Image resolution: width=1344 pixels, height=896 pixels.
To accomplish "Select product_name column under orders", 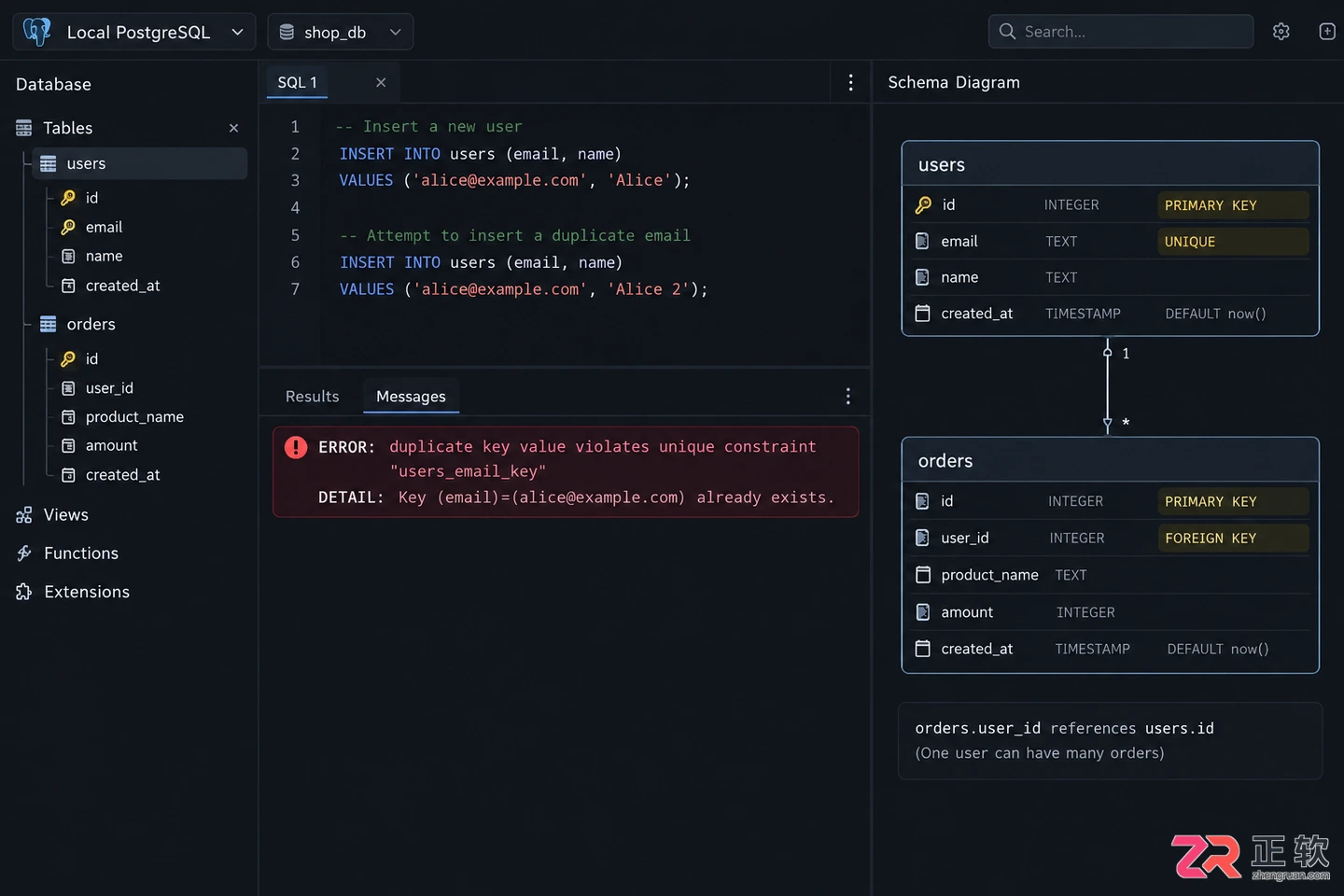I will [134, 417].
